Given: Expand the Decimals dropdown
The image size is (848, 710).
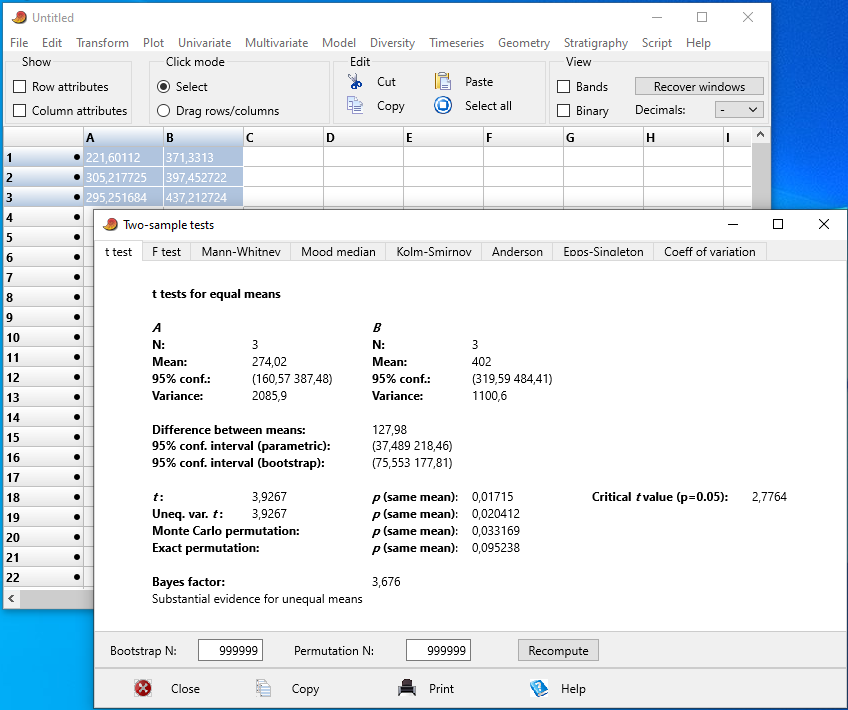Looking at the screenshot, I should tap(739, 110).
